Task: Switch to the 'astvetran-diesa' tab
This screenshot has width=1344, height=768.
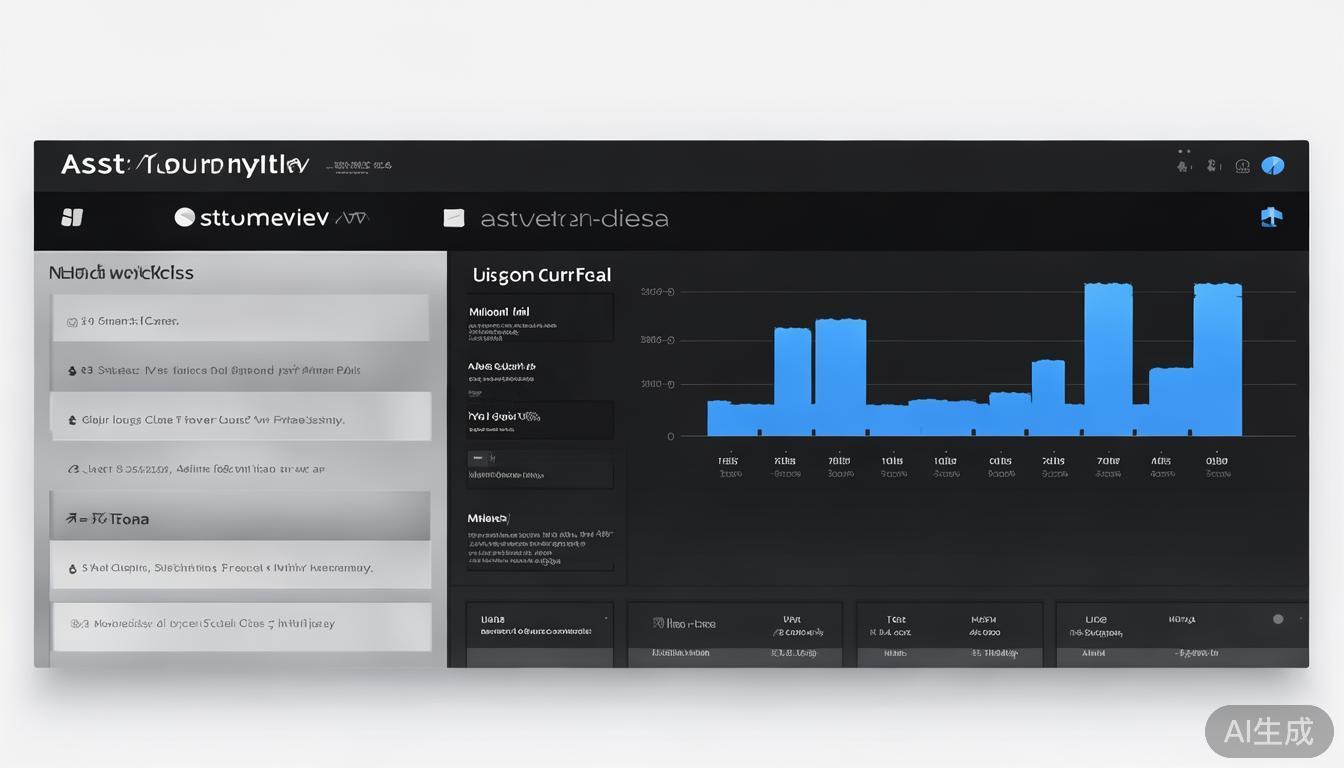Action: coord(573,218)
